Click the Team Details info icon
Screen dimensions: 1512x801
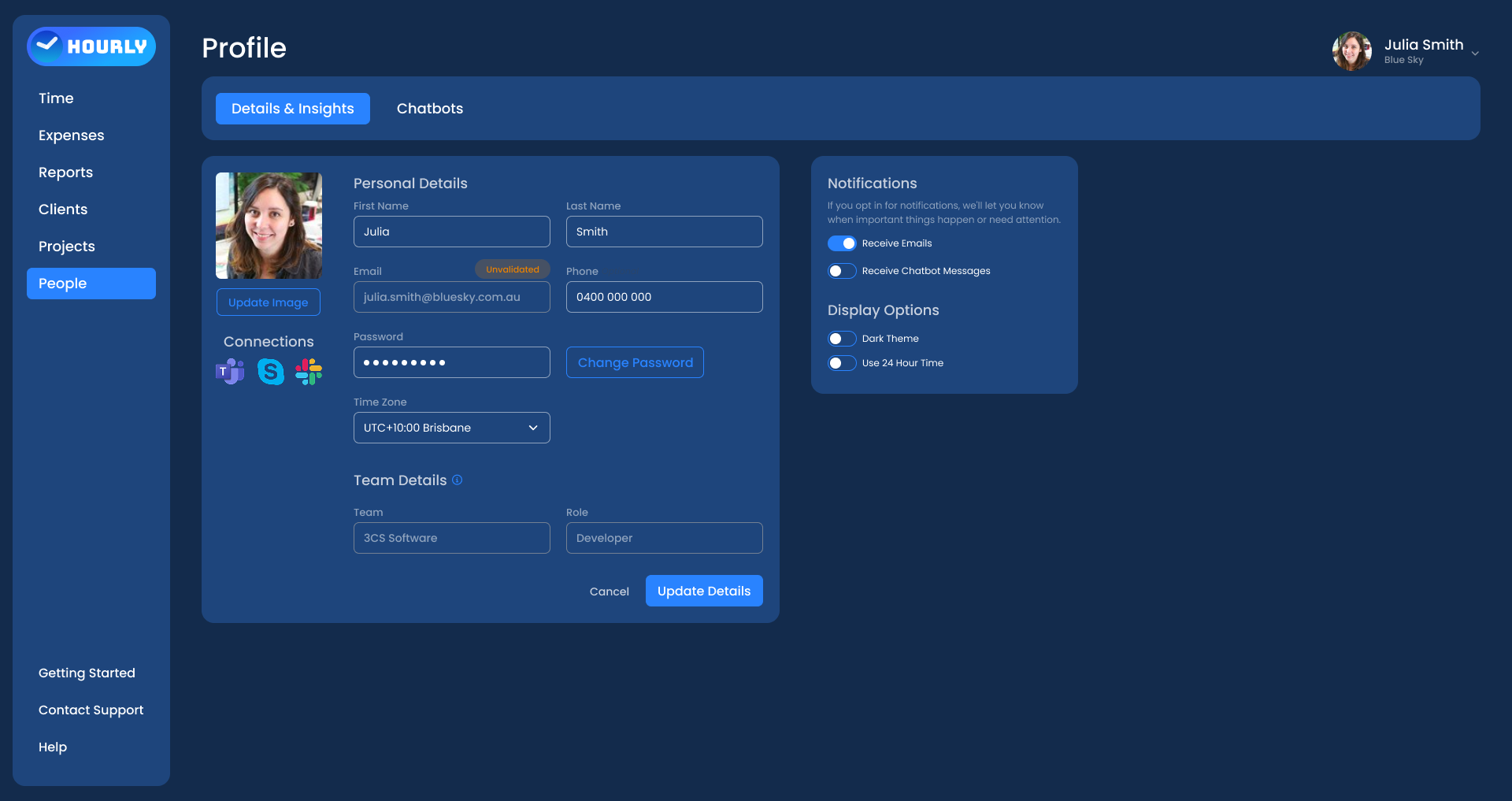pos(457,480)
